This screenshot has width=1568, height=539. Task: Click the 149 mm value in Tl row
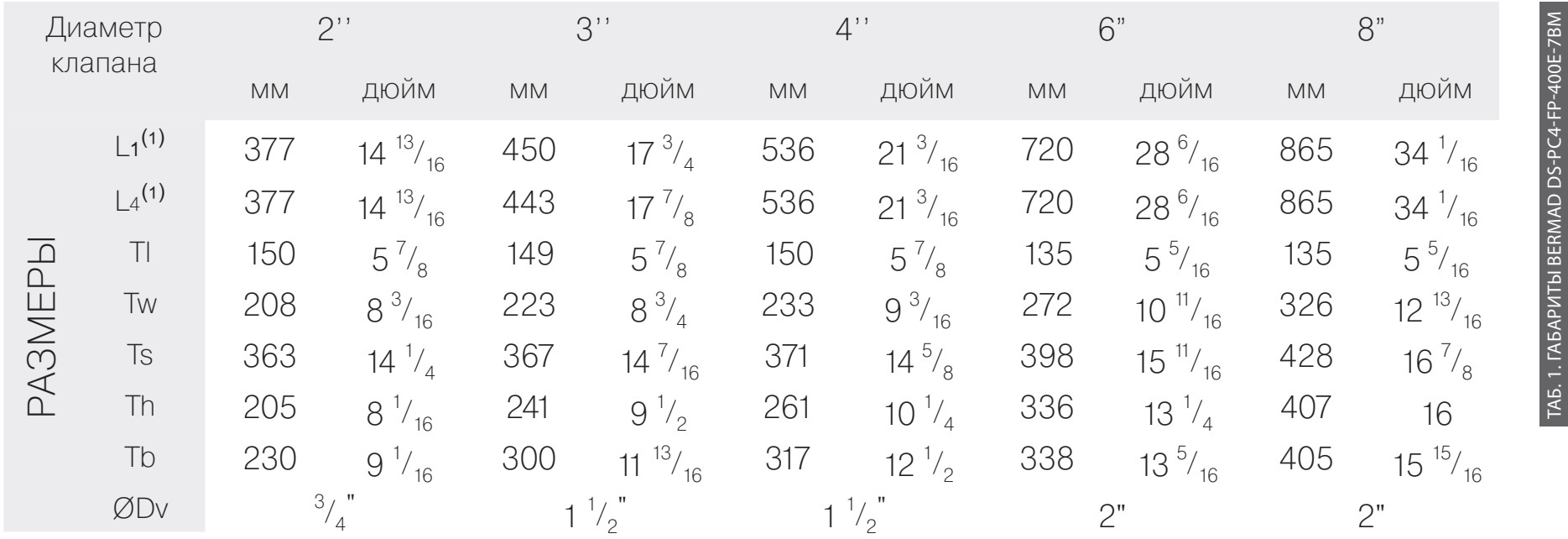point(528,254)
